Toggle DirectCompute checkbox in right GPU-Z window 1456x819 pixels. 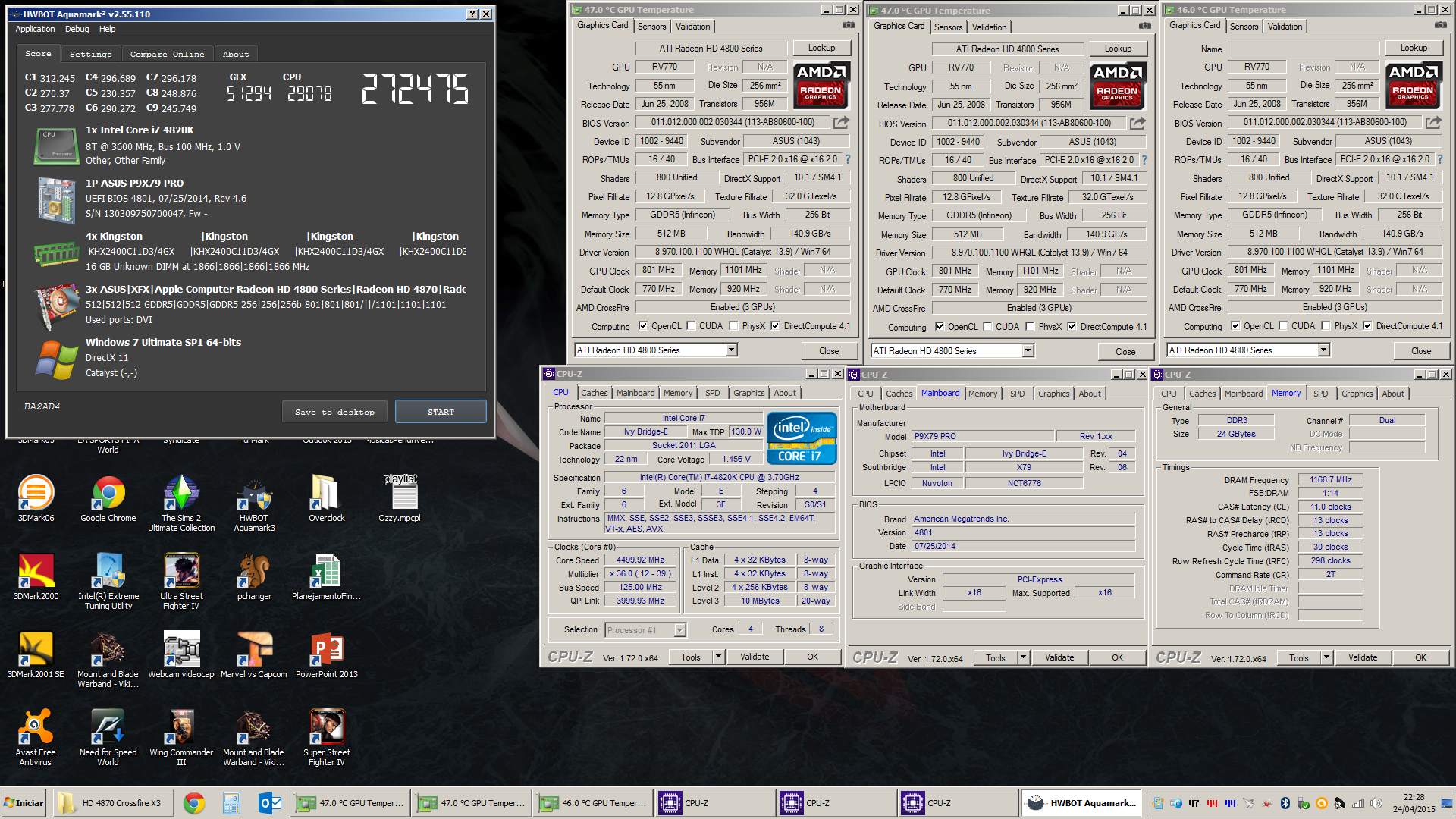1367,326
